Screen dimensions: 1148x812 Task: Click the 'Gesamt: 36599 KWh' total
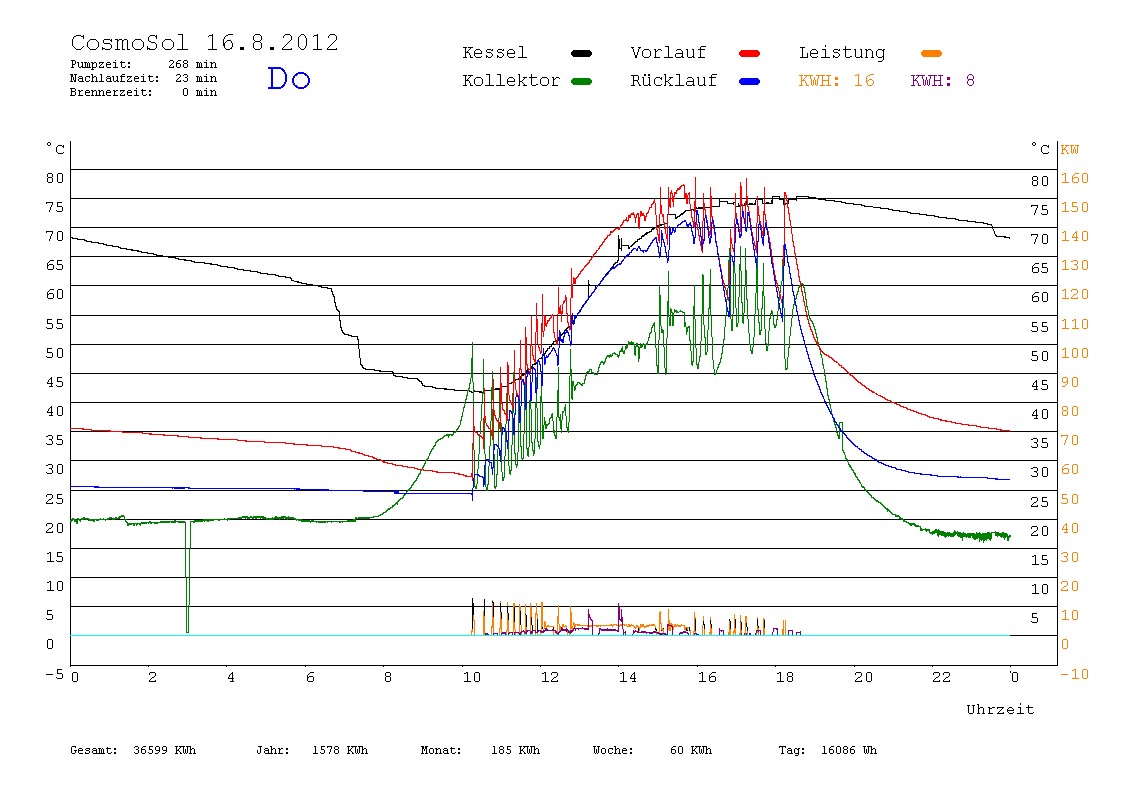click(133, 750)
